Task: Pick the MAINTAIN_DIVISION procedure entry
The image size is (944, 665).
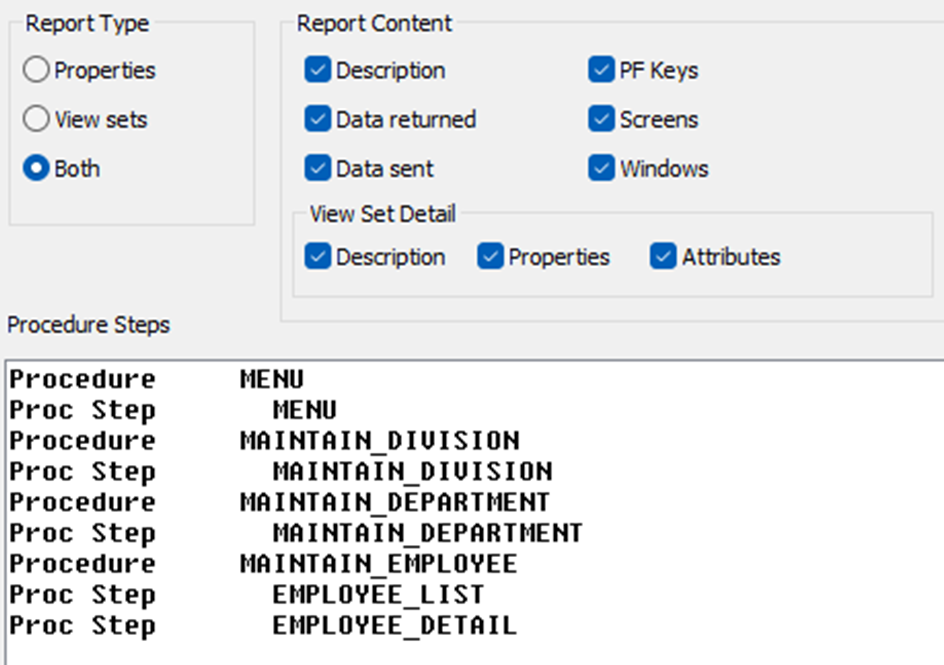Action: [x=476, y=441]
